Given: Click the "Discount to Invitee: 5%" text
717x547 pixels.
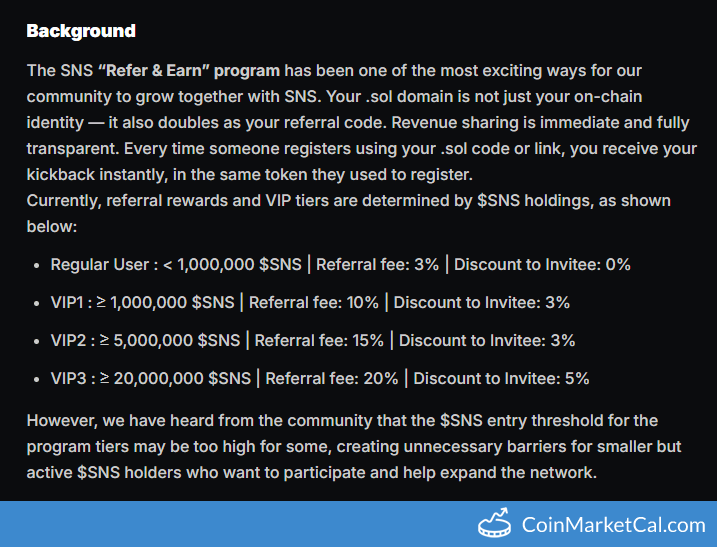Looking at the screenshot, I should point(501,379).
